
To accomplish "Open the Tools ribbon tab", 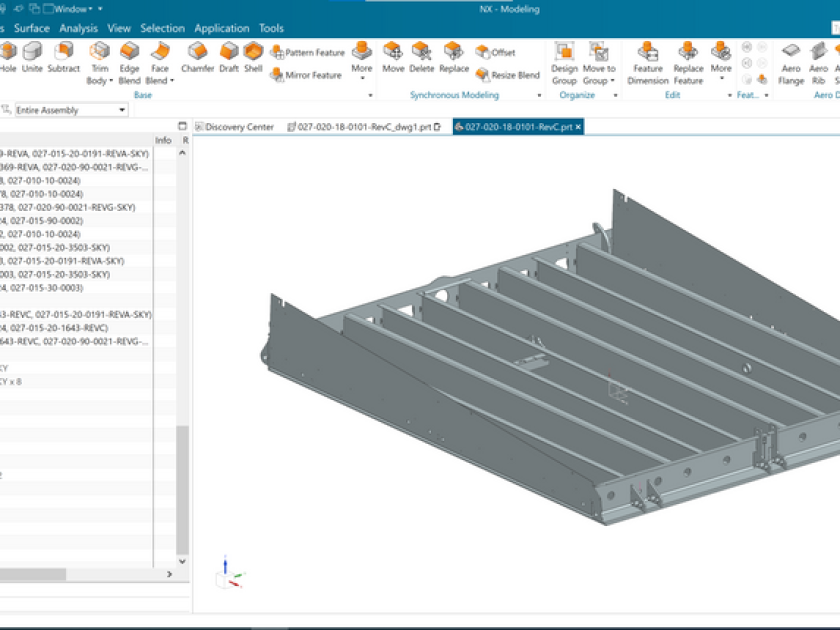I will [x=271, y=28].
